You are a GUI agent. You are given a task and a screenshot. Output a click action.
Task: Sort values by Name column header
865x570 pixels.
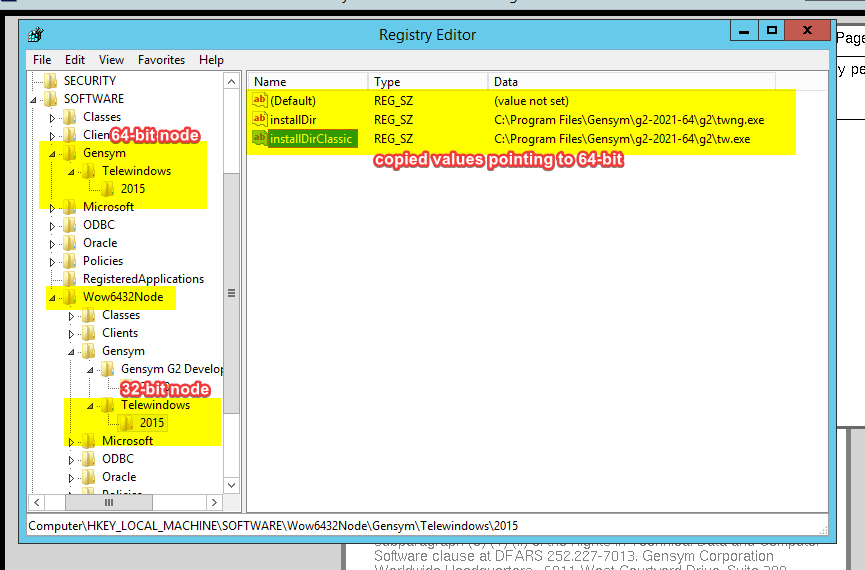pyautogui.click(x=308, y=82)
